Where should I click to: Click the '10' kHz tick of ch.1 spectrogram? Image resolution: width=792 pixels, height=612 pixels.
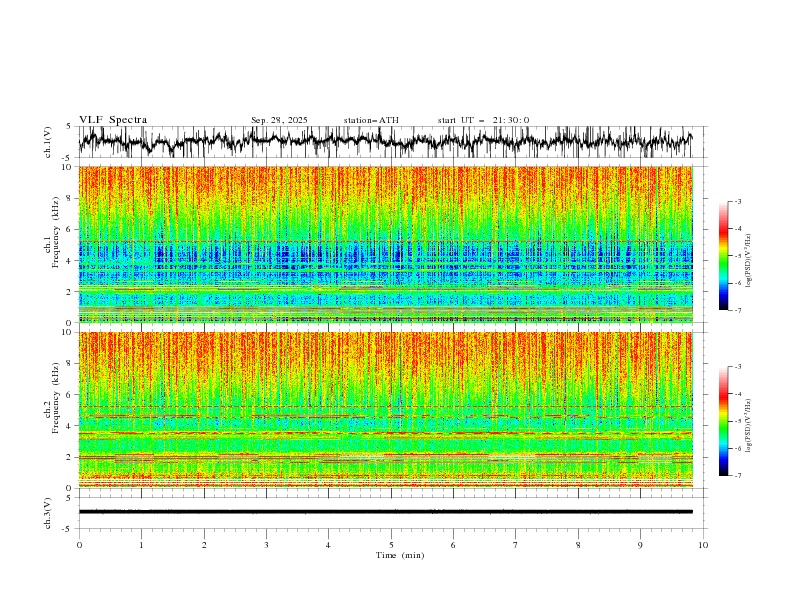[68, 167]
